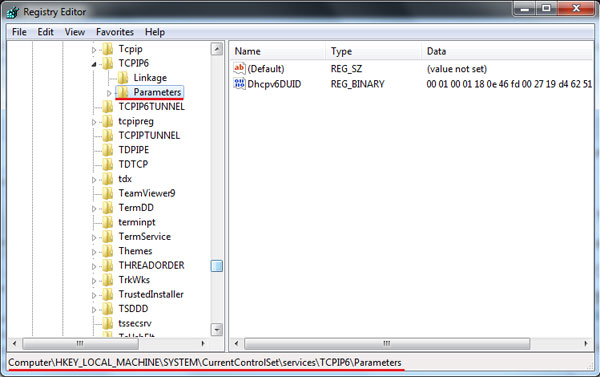
Task: Expand the tcpipreg key
Action: 94,122
